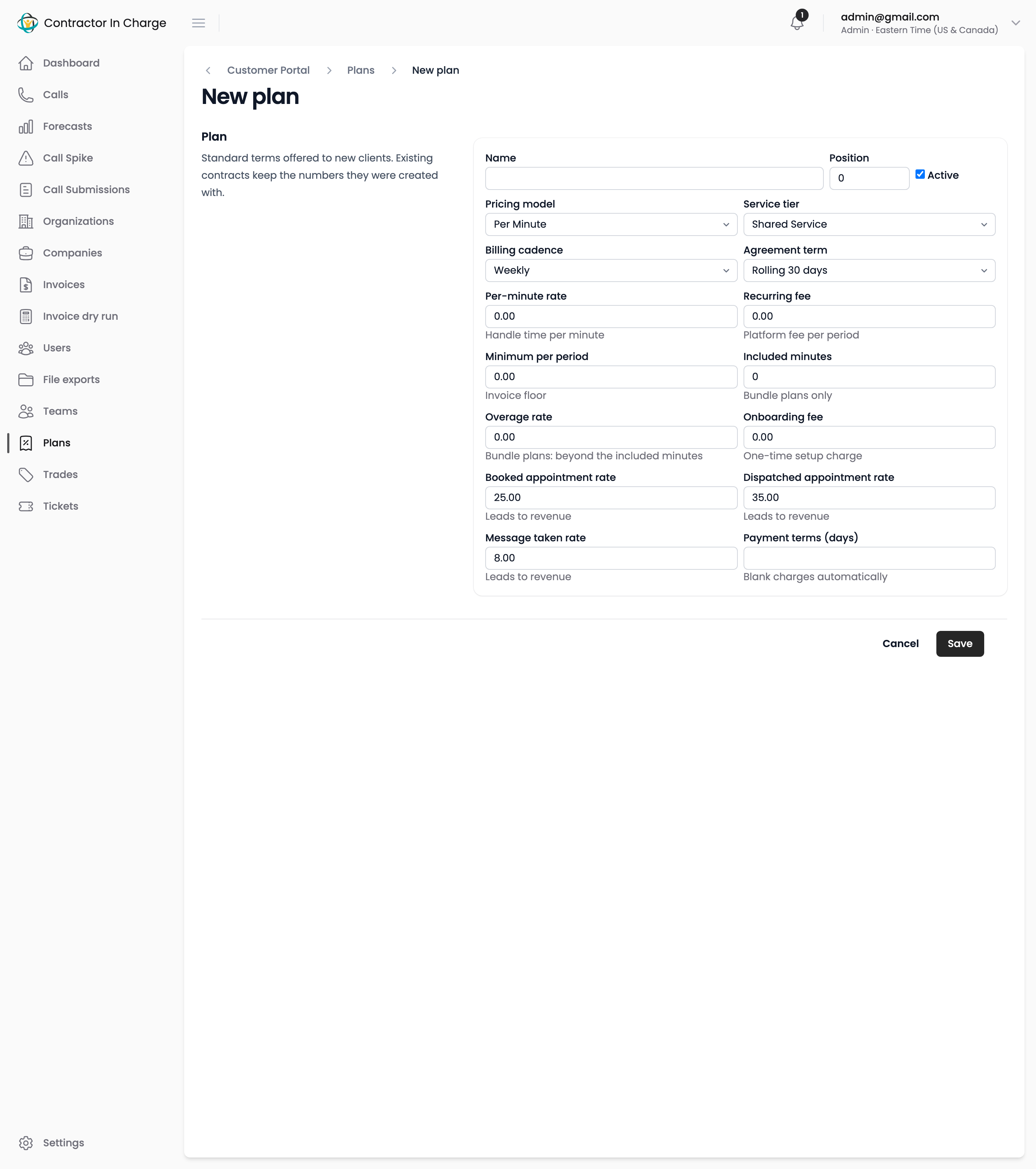The width and height of the screenshot is (1036, 1169).
Task: Click the Cancel button
Action: click(900, 643)
